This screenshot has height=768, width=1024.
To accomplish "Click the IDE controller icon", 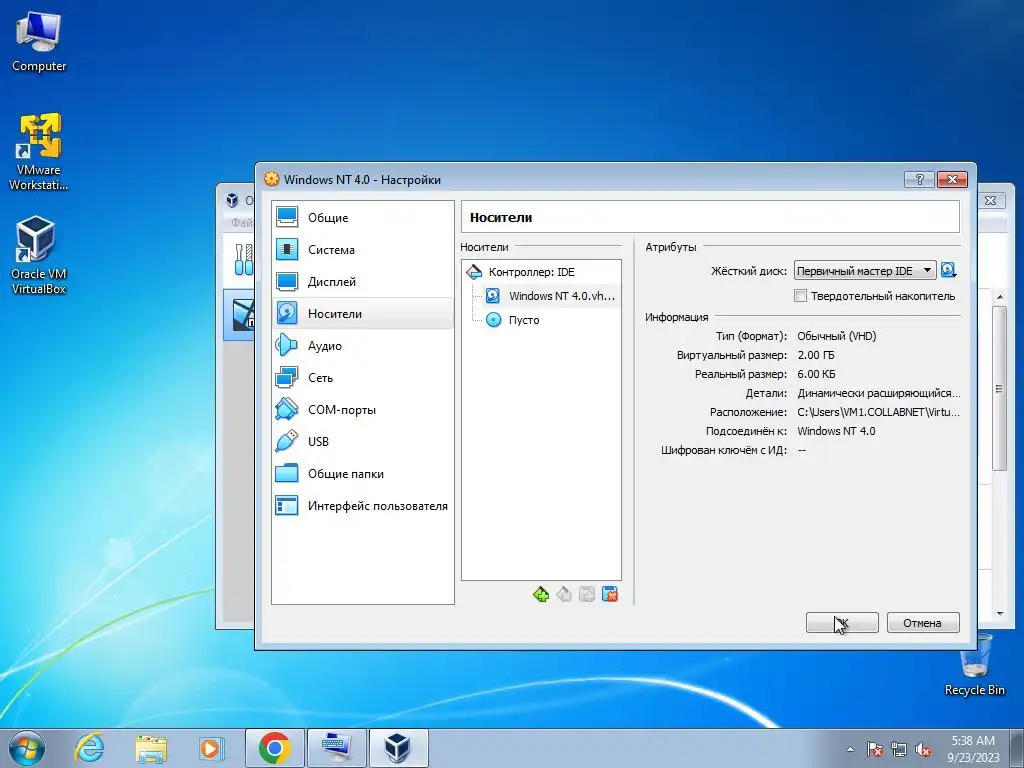I will [473, 272].
